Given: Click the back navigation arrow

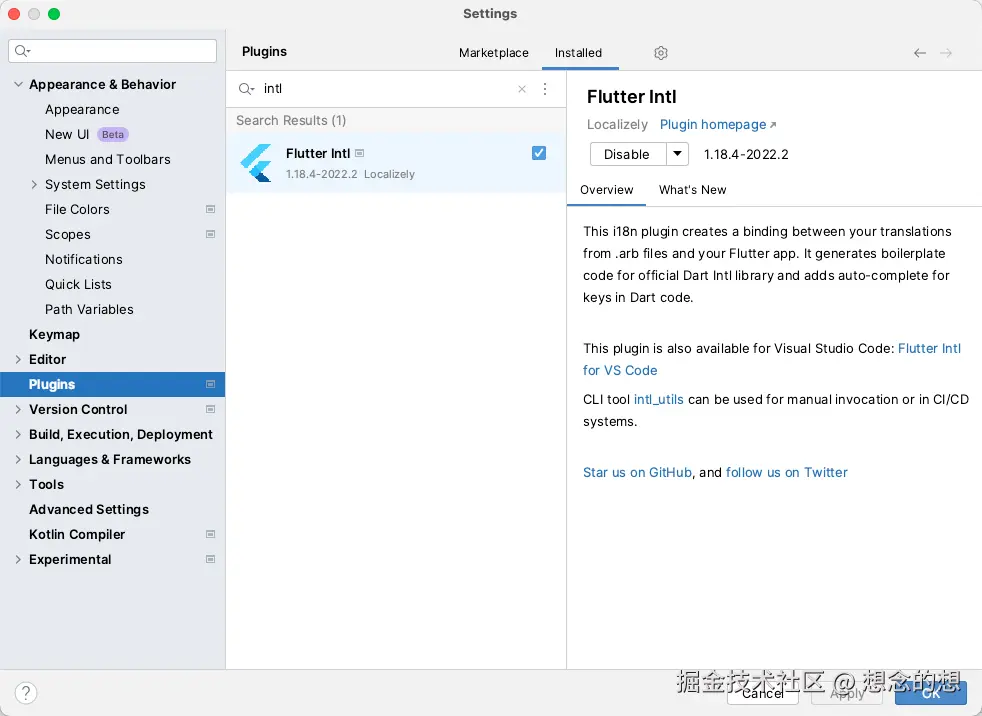Looking at the screenshot, I should (x=919, y=53).
